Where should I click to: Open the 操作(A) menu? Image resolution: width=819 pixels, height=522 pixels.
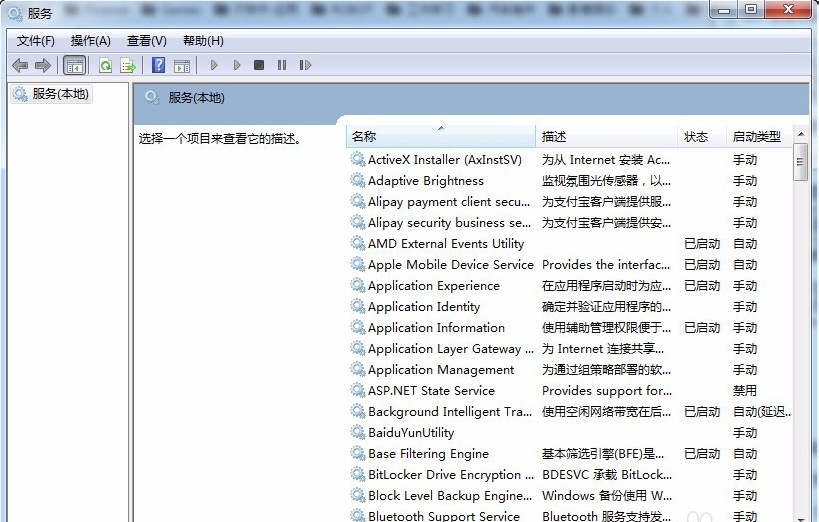click(x=91, y=41)
